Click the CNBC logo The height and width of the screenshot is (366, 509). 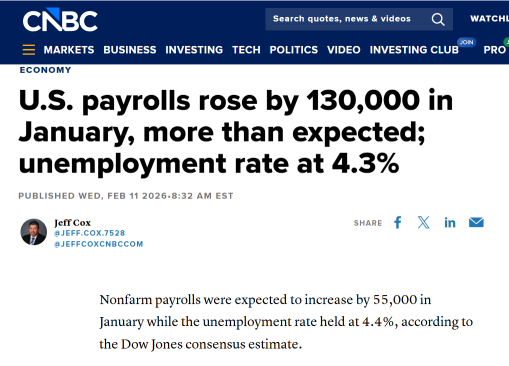[x=60, y=20]
